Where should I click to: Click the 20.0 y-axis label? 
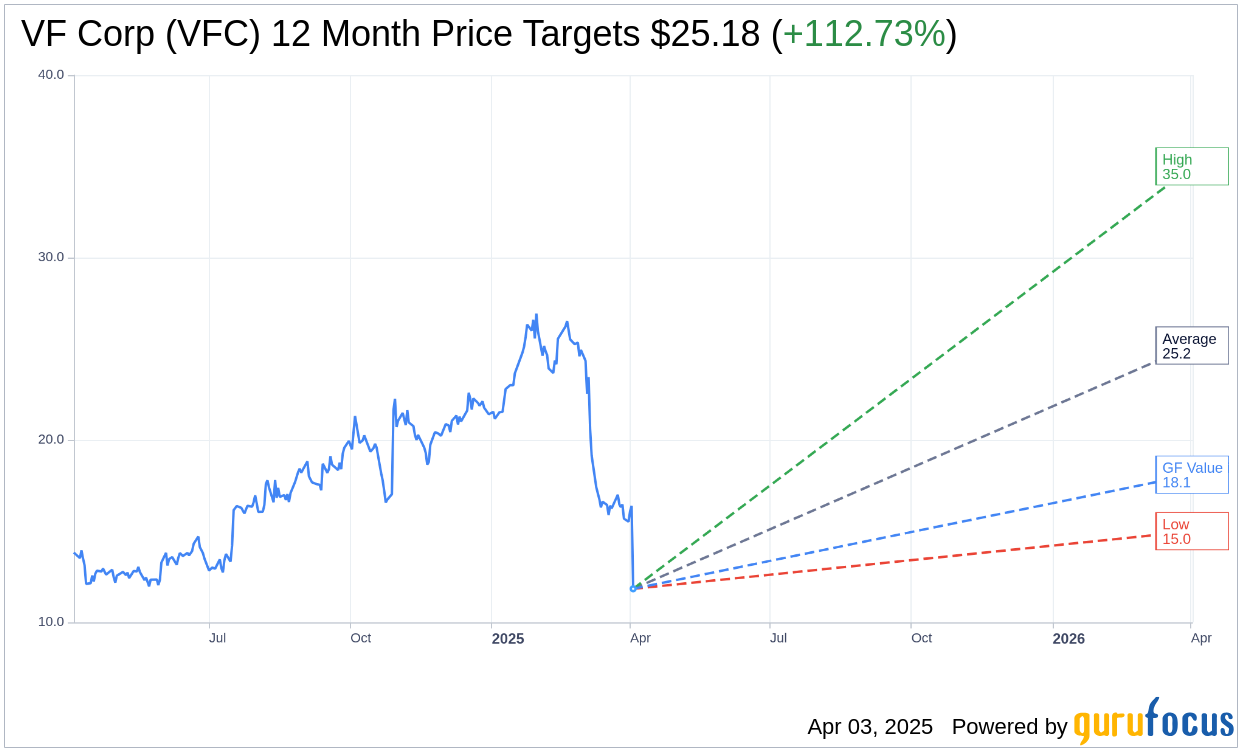(51, 440)
